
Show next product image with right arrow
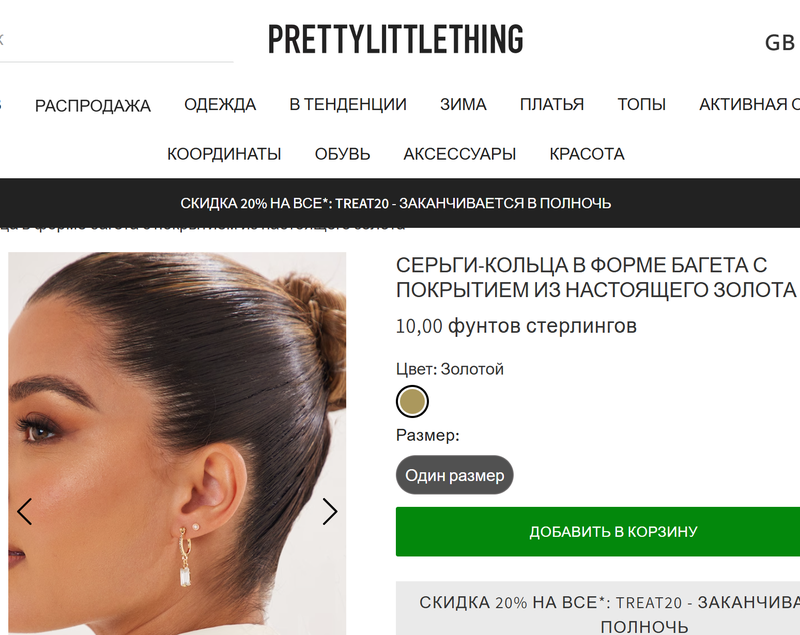(x=330, y=512)
